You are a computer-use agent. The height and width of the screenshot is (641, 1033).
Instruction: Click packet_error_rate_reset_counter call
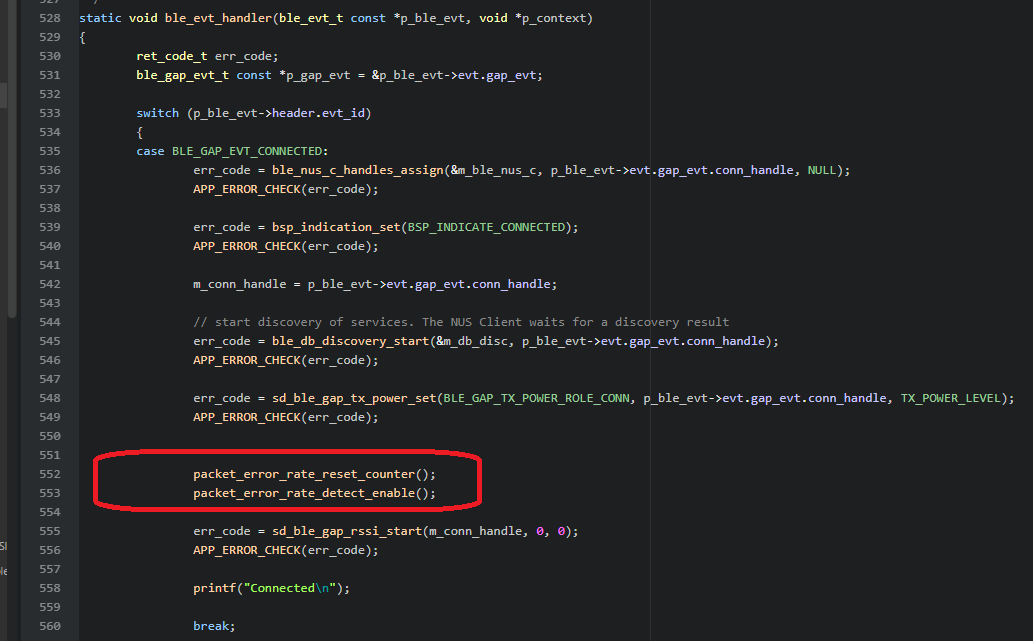tap(314, 474)
